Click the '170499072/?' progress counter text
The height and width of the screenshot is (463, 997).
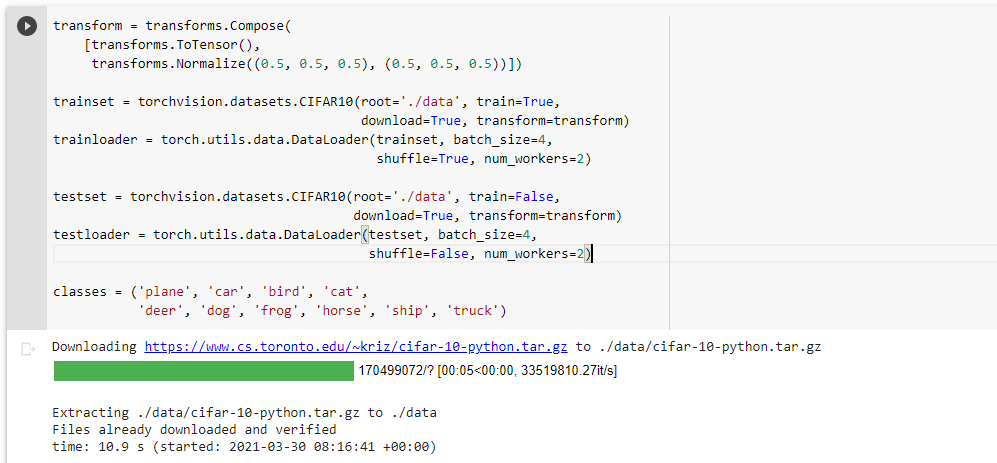coord(396,371)
